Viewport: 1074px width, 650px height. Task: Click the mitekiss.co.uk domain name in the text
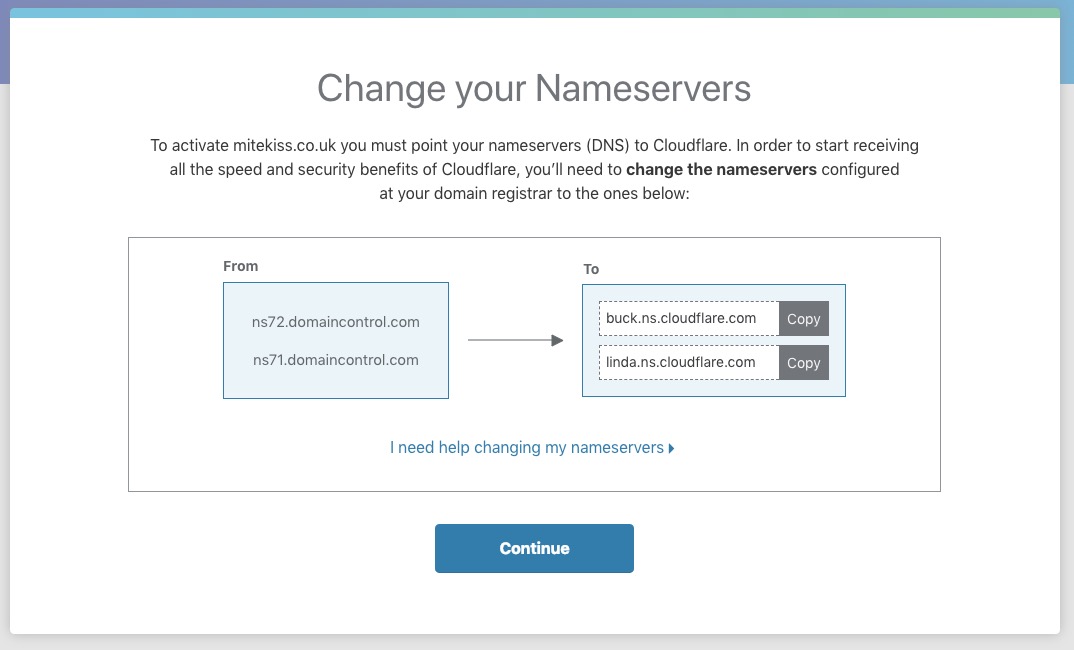point(262,145)
